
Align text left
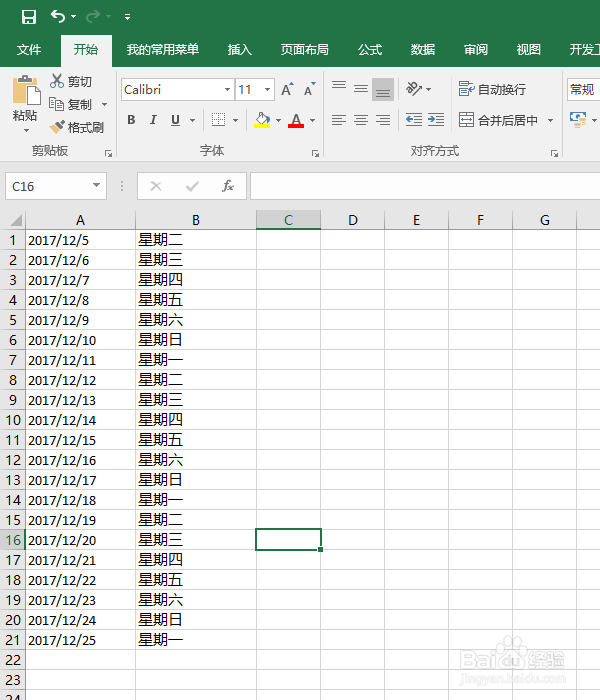click(x=339, y=120)
